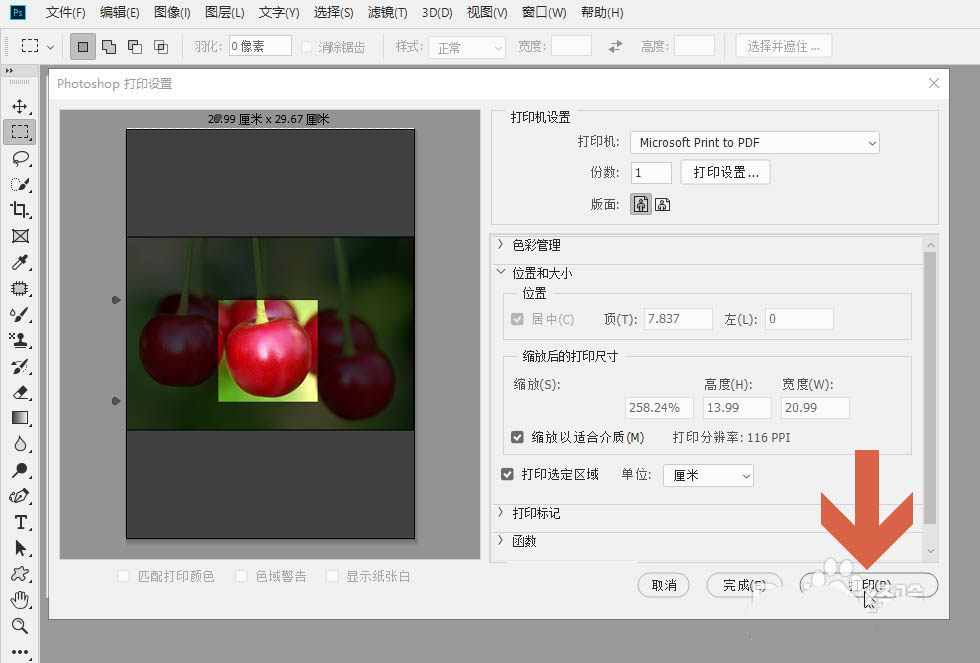Screen dimensions: 980x663
Task: Enable Gamut Warning (色域警告) checkbox
Action: (x=241, y=576)
